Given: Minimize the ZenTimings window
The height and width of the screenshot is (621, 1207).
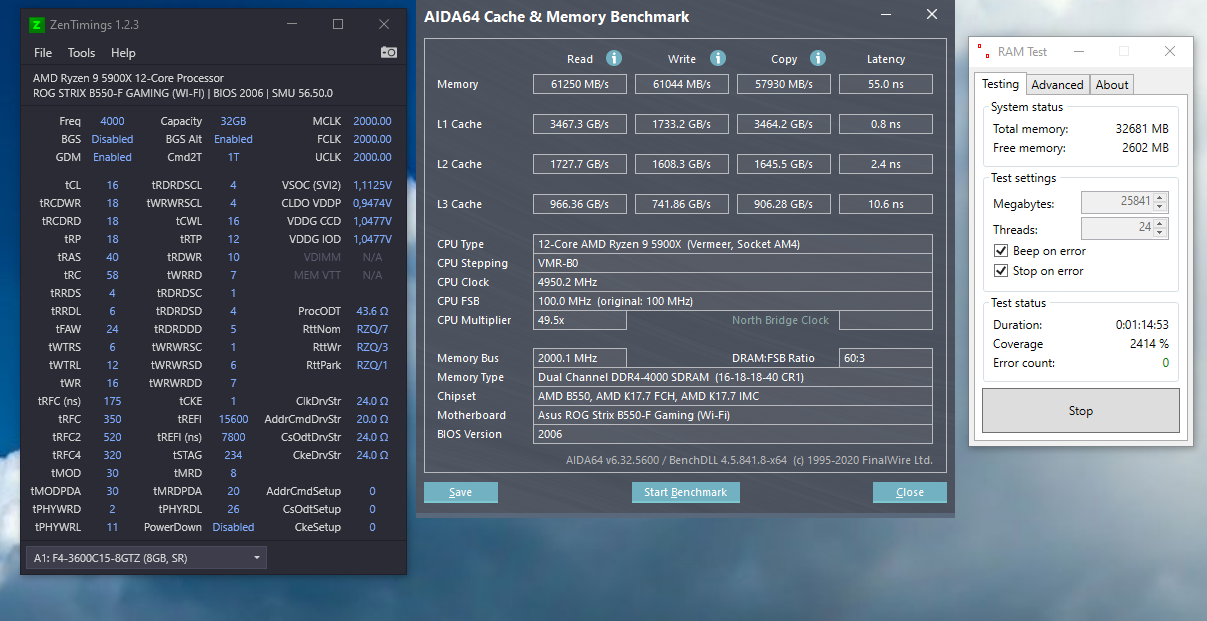Looking at the screenshot, I should coord(291,24).
